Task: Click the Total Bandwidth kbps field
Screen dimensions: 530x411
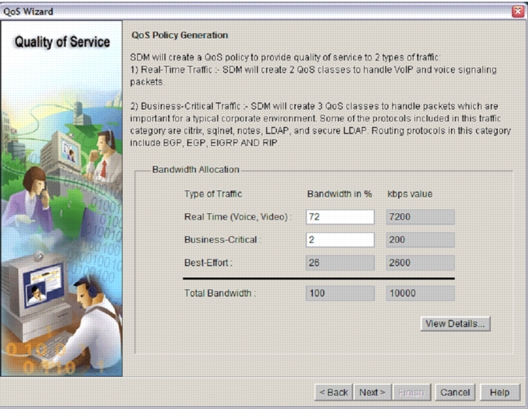Action: (x=420, y=293)
